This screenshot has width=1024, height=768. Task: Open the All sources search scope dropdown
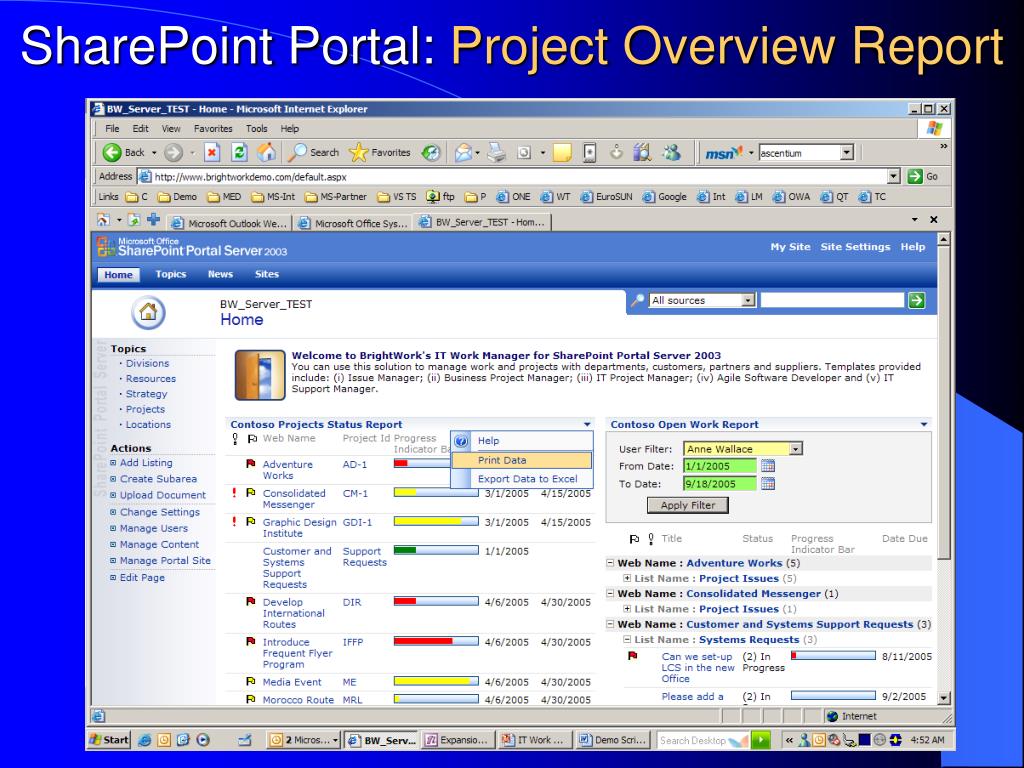(x=748, y=300)
